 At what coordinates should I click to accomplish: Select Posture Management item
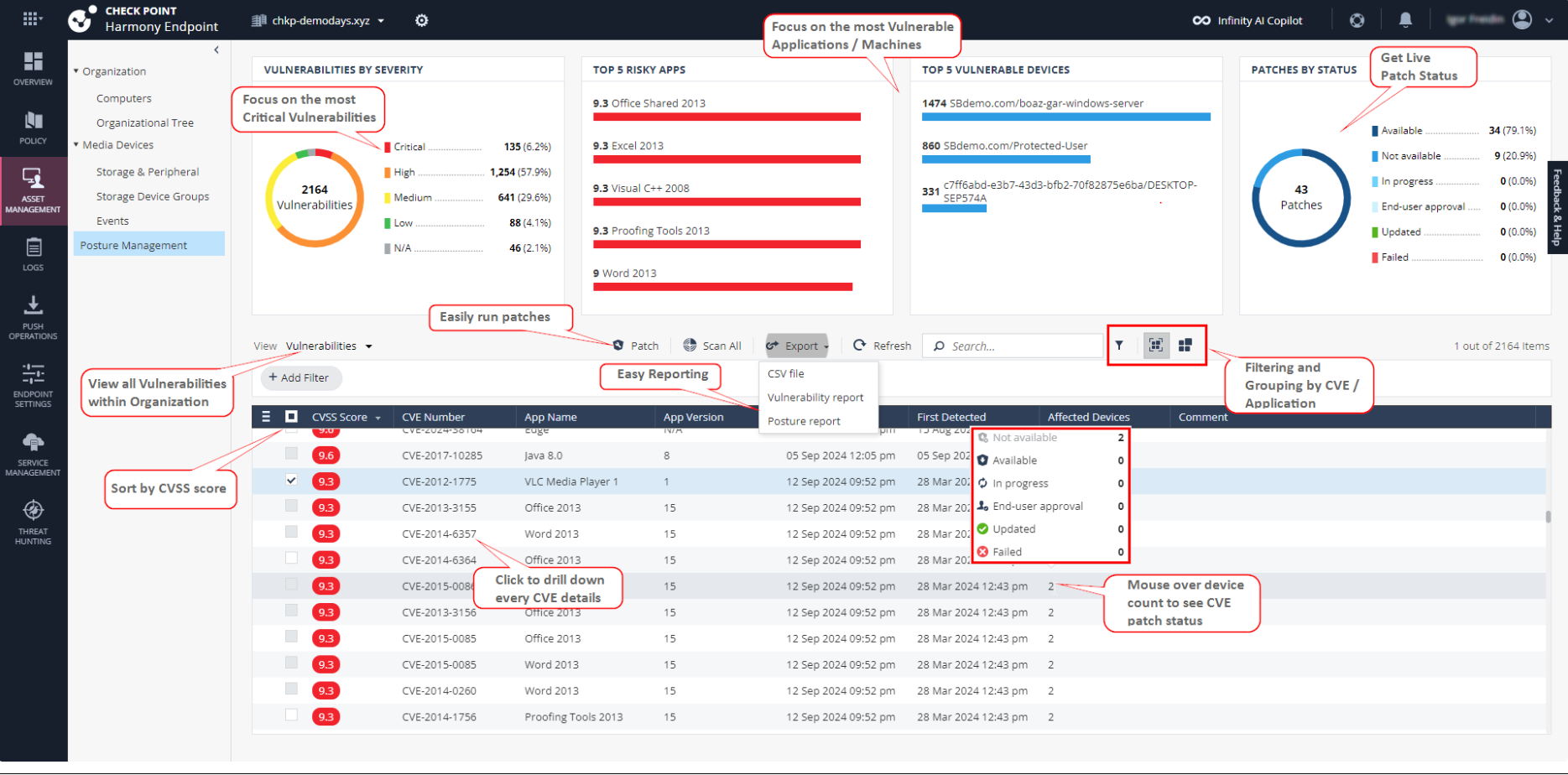149,244
